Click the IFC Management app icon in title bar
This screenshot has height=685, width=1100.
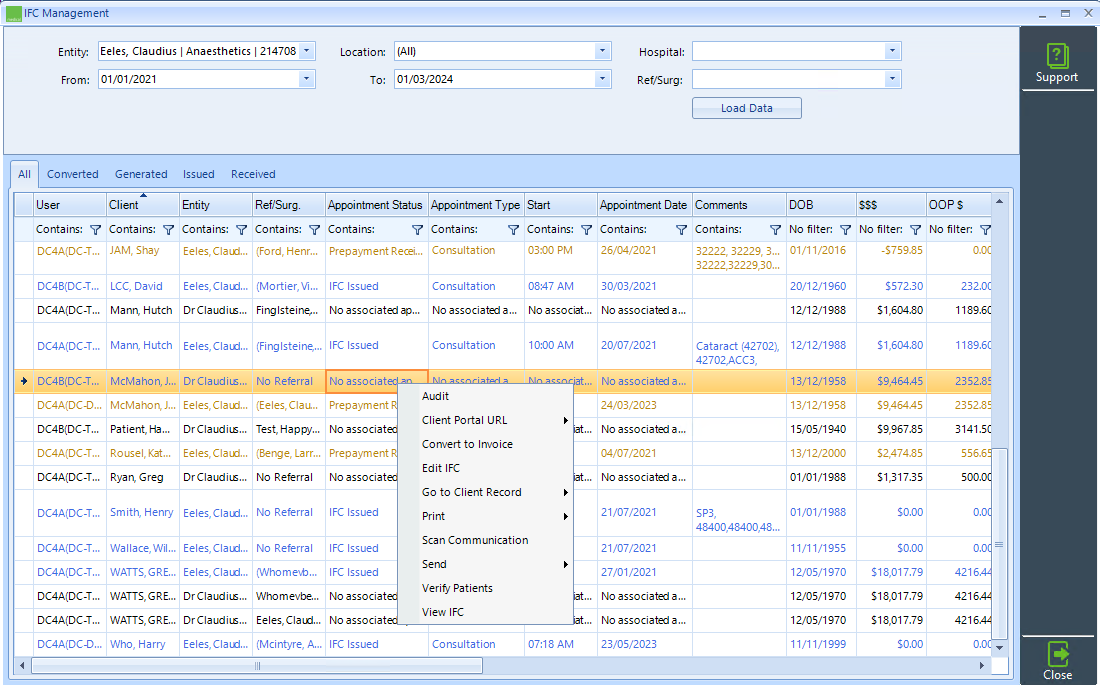pyautogui.click(x=13, y=13)
